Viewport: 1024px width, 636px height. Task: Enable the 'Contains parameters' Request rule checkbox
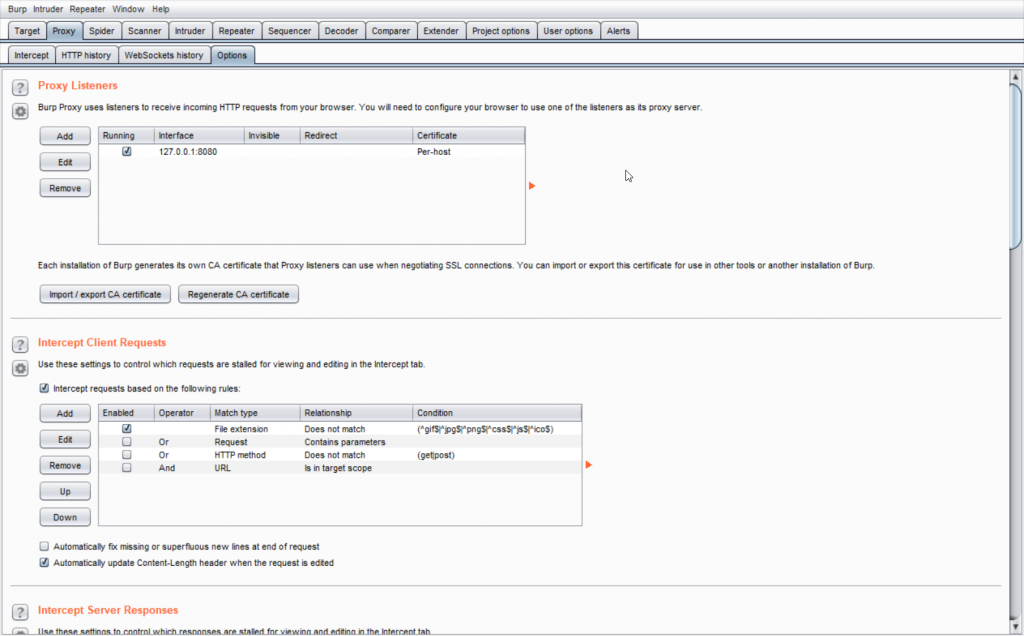click(126, 442)
